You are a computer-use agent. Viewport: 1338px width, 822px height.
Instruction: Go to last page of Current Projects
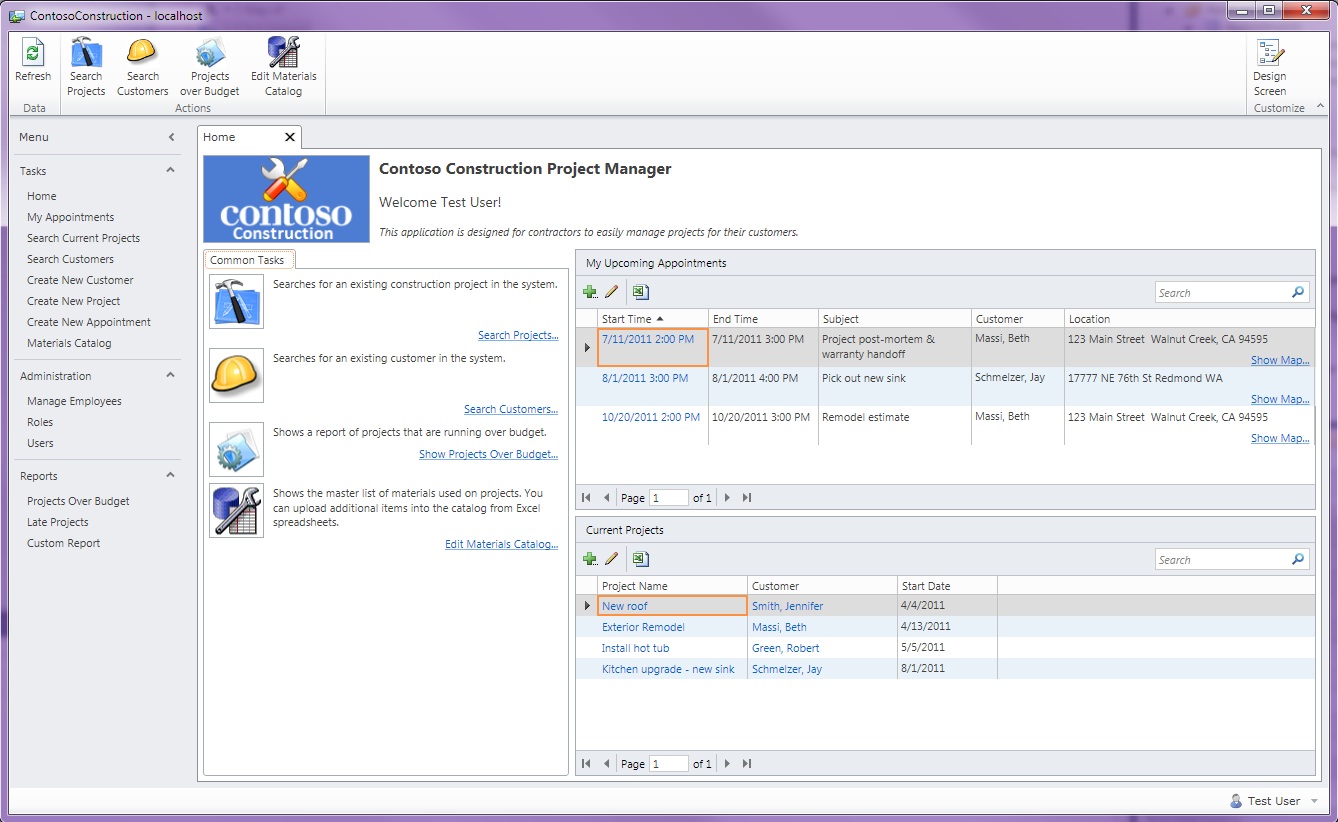click(747, 763)
